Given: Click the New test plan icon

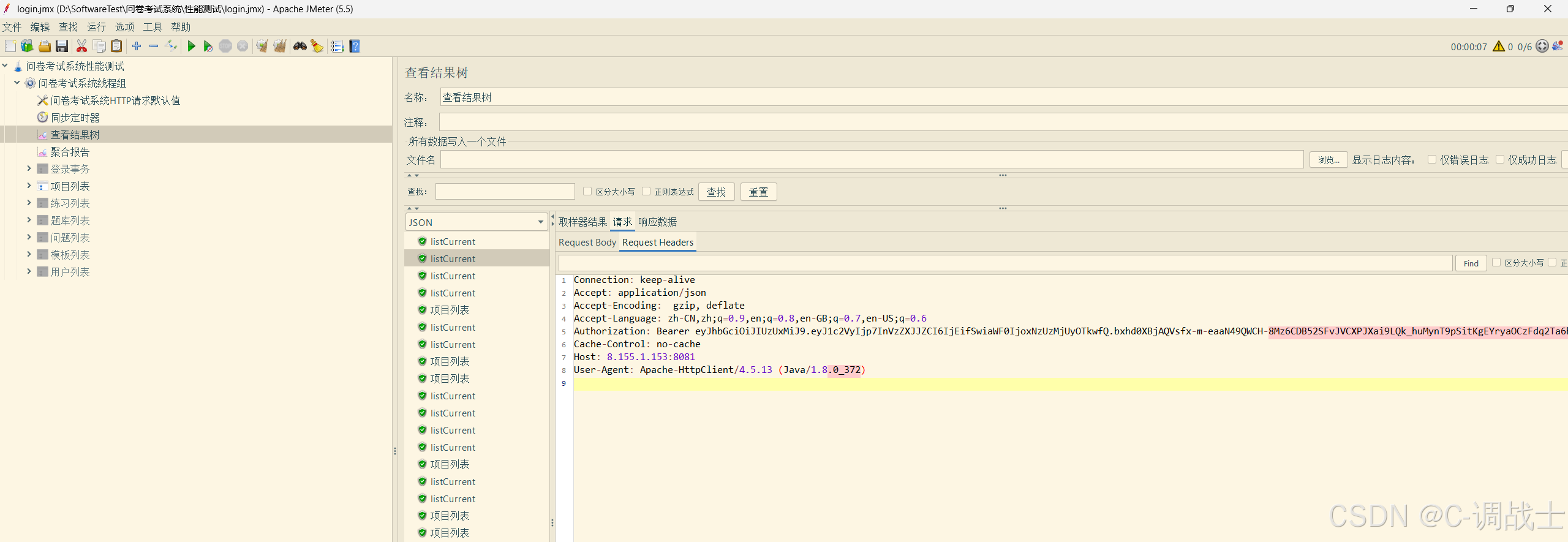Looking at the screenshot, I should pos(10,46).
